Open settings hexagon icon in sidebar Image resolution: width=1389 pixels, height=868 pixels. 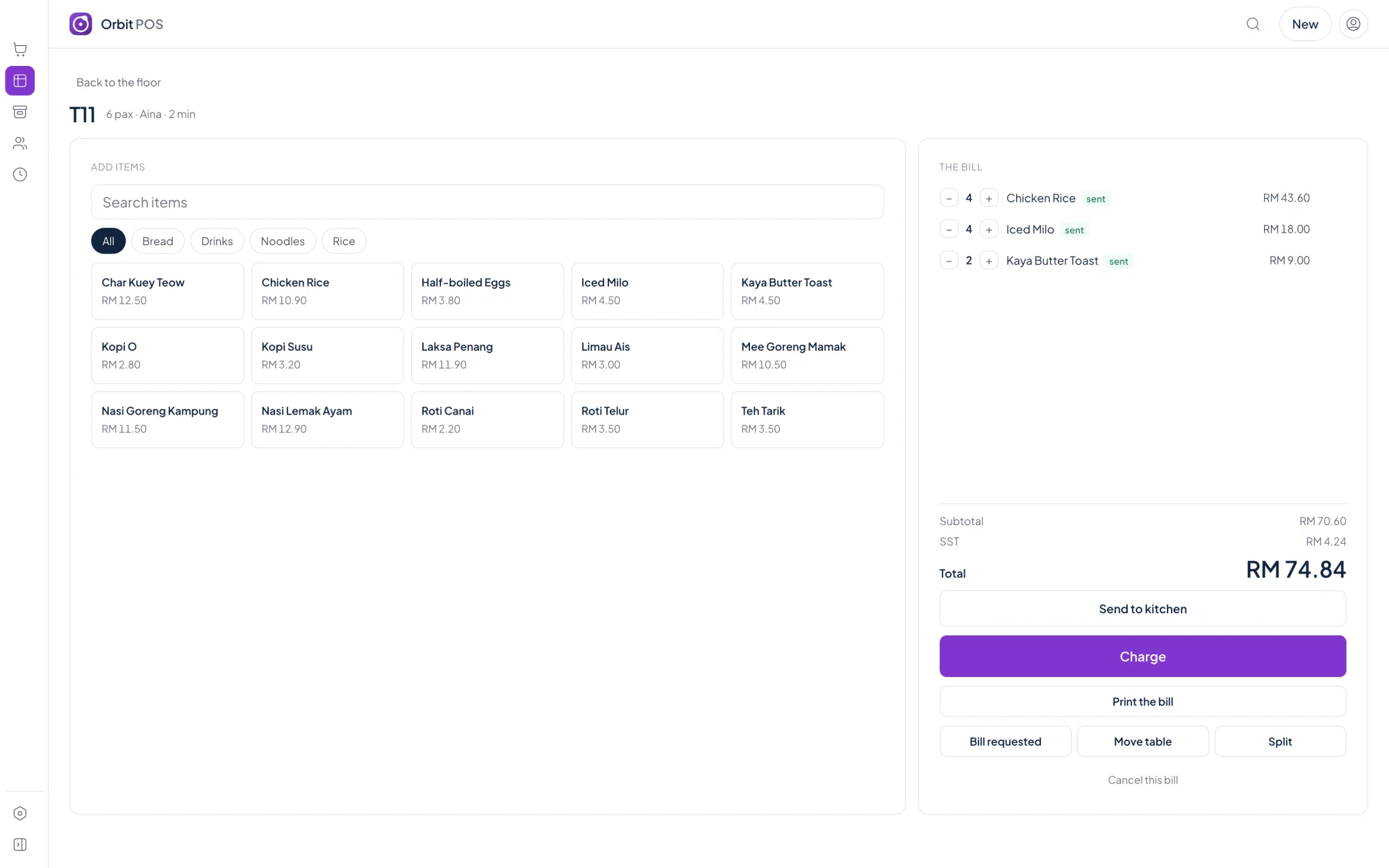click(x=20, y=813)
